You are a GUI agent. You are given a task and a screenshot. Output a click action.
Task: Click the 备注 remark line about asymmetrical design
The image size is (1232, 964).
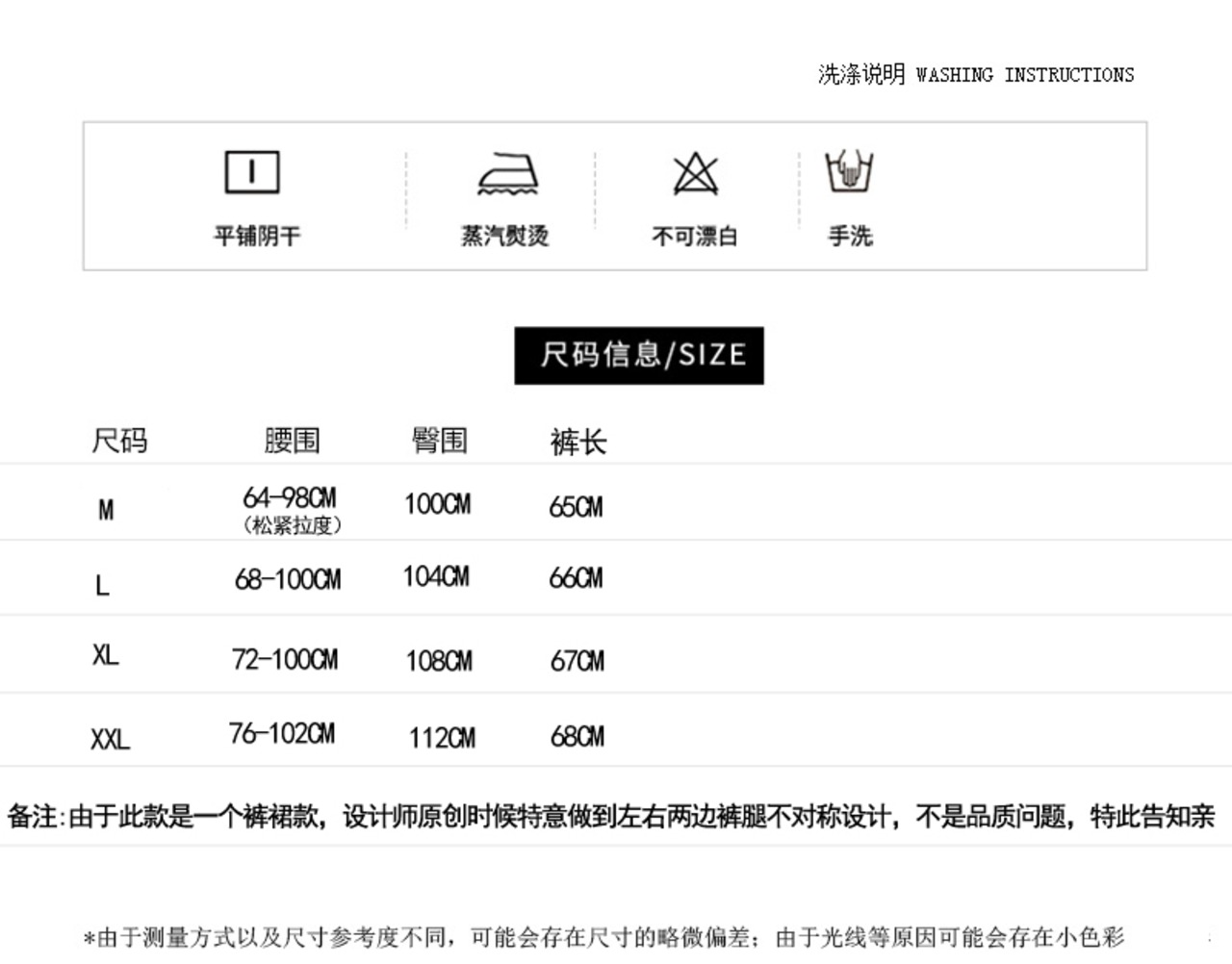611,817
